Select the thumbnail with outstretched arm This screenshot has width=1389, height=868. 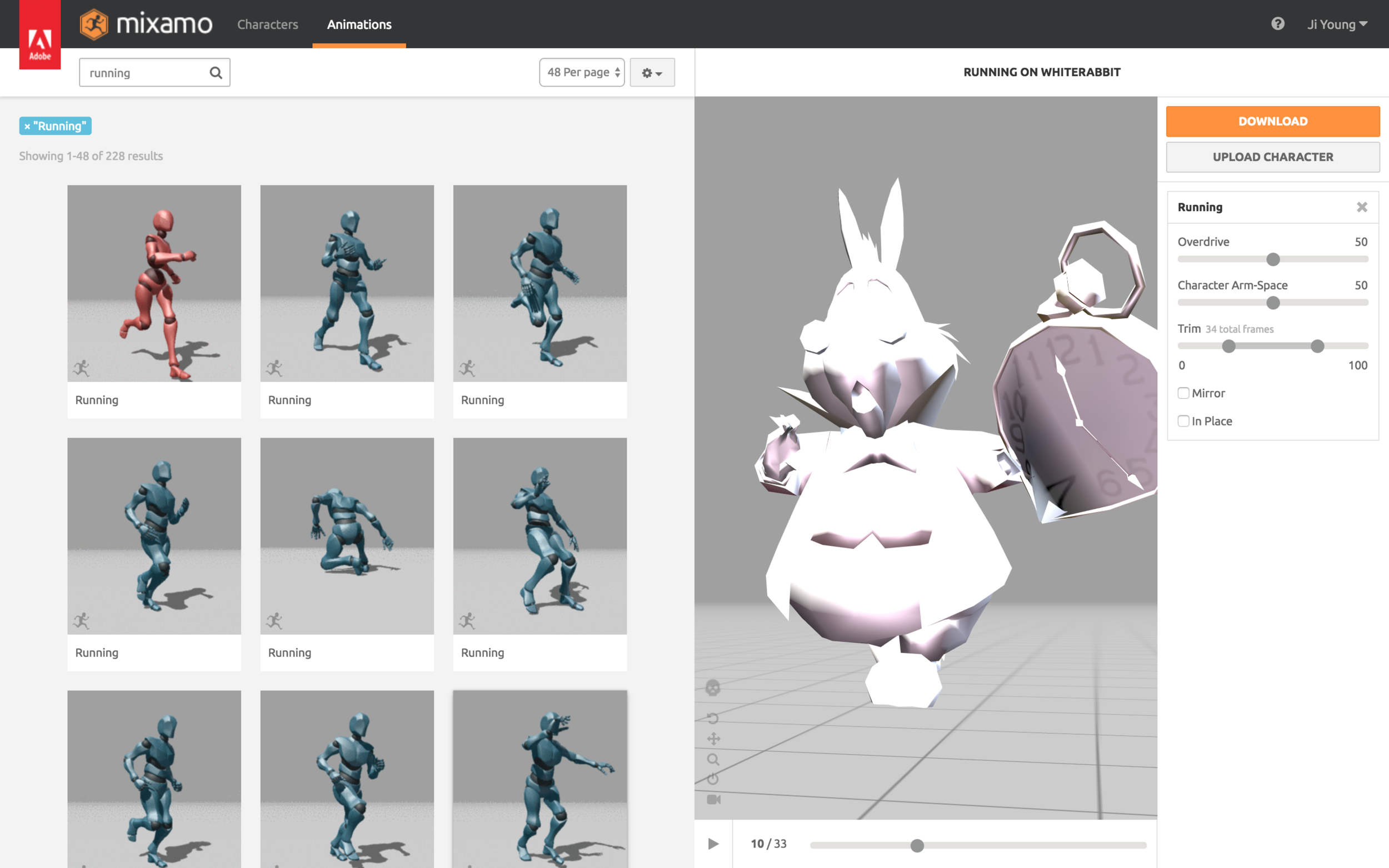(x=539, y=779)
